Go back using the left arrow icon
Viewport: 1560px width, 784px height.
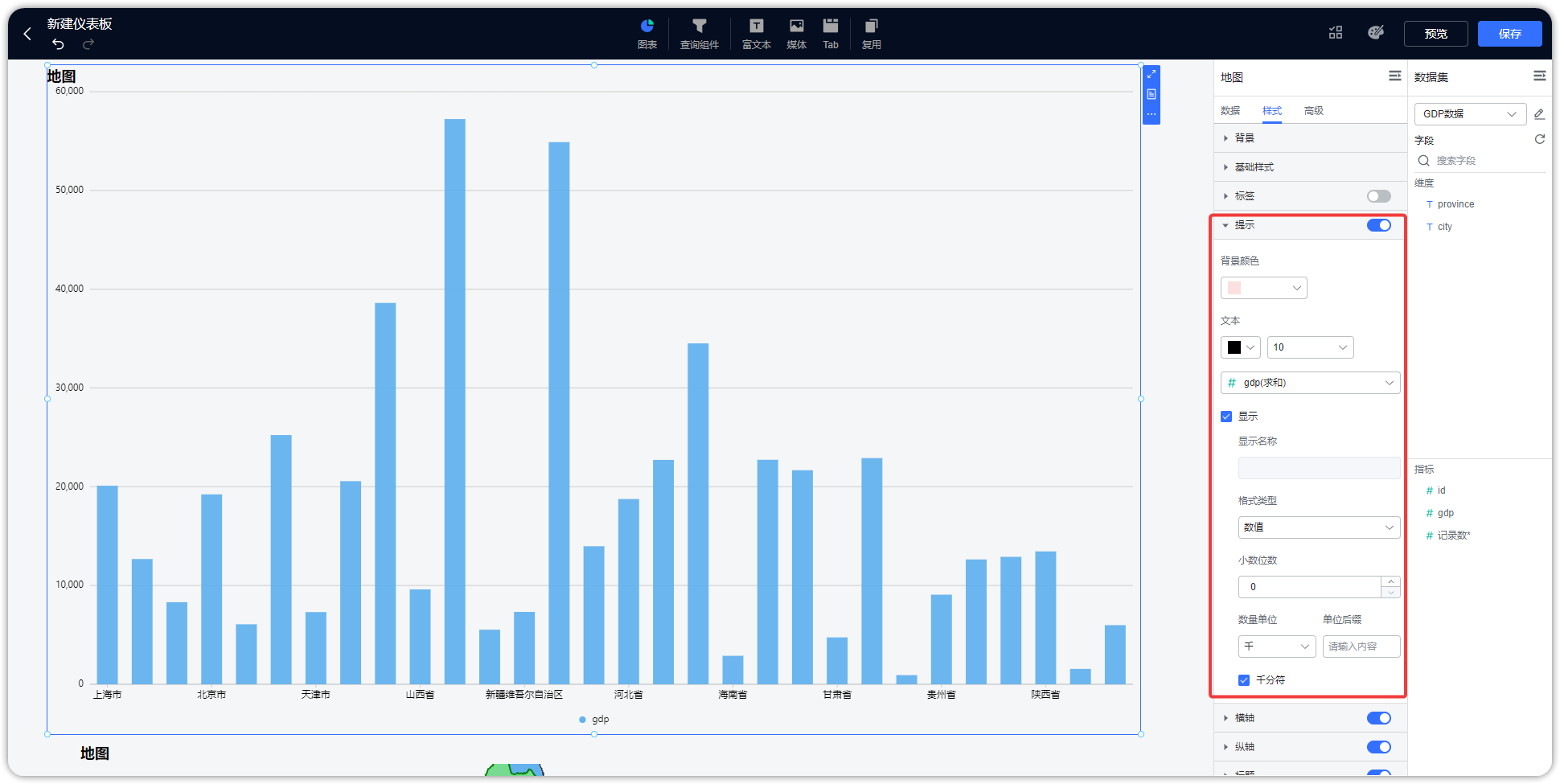(x=27, y=34)
